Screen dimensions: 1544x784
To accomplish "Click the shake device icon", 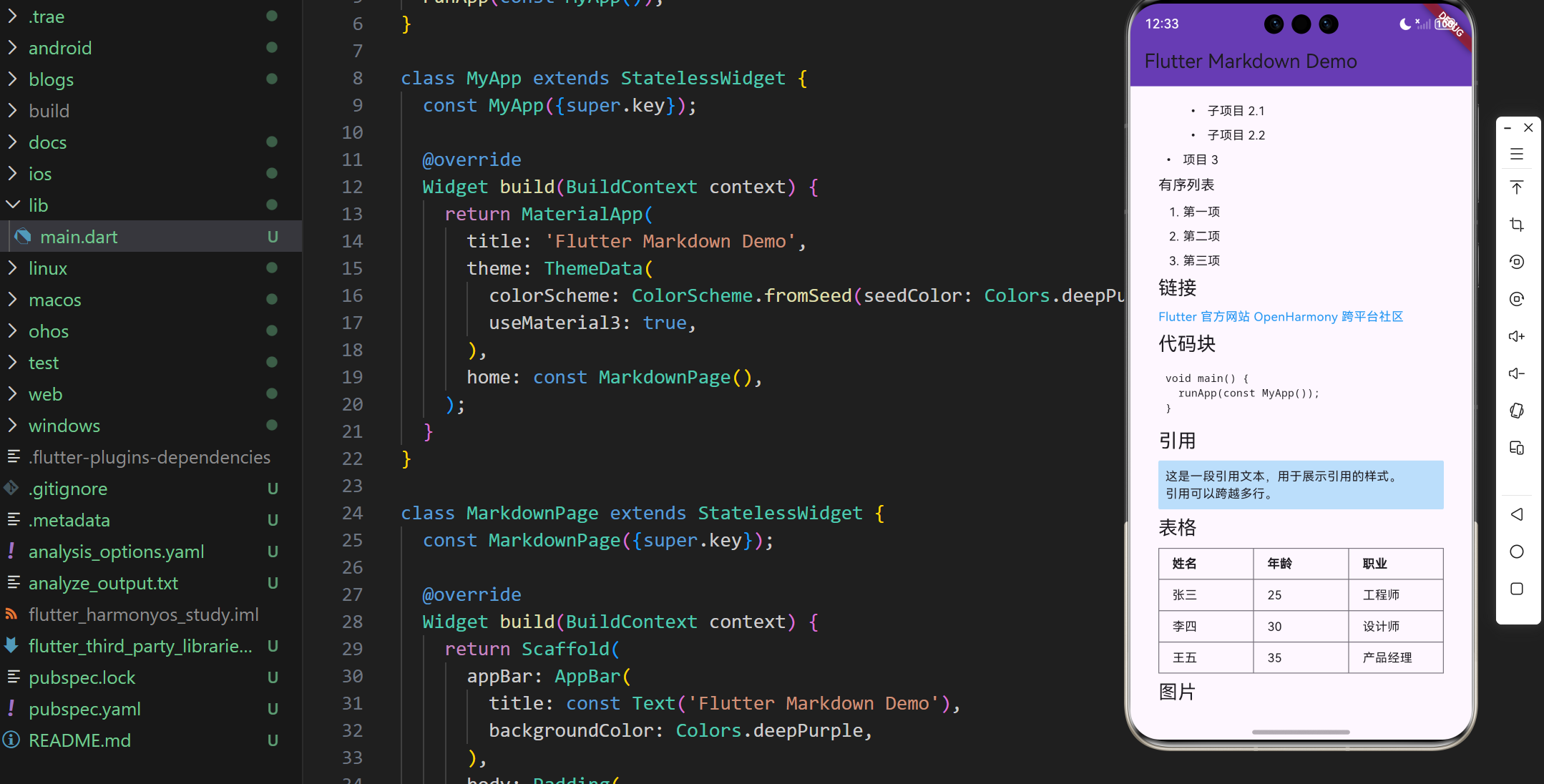I will (1516, 411).
